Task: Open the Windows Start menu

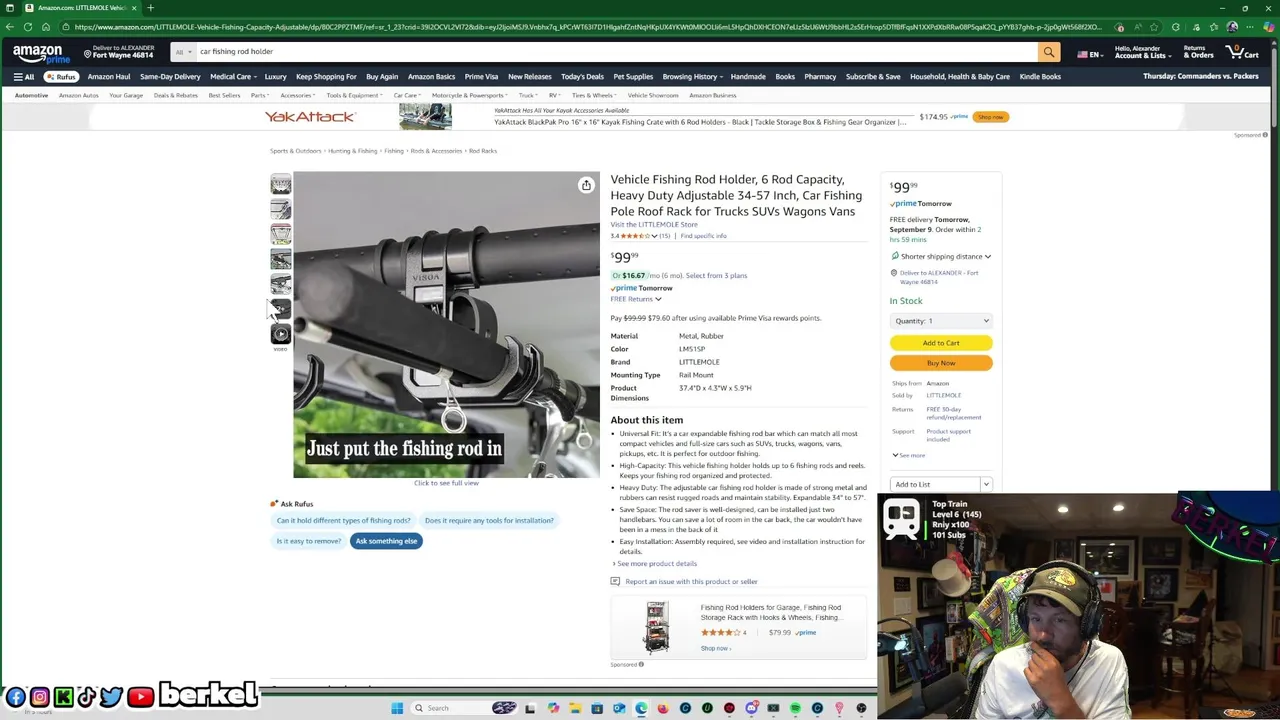Action: click(x=397, y=708)
